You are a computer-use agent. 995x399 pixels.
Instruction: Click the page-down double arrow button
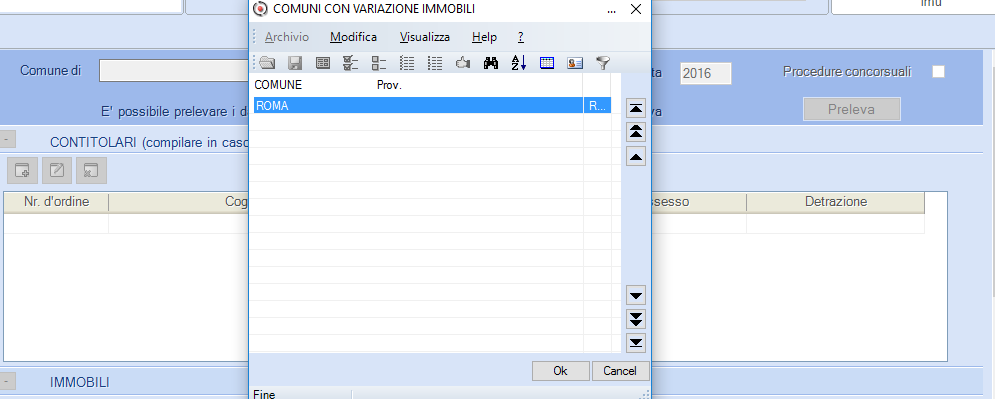click(636, 319)
